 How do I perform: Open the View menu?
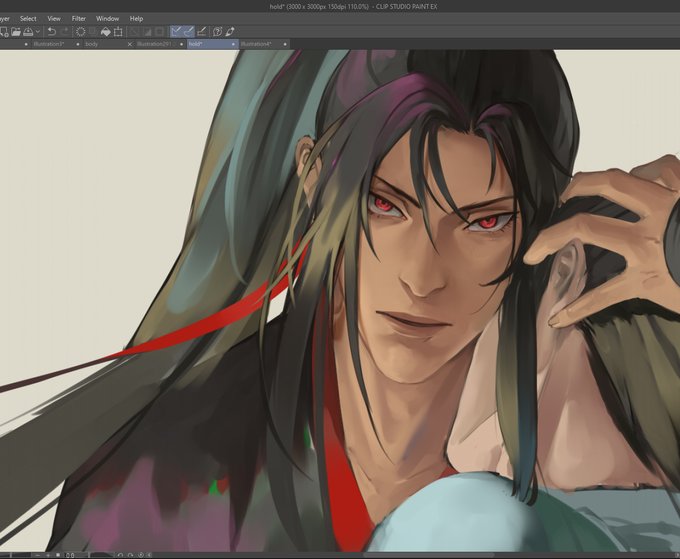pyautogui.click(x=54, y=19)
